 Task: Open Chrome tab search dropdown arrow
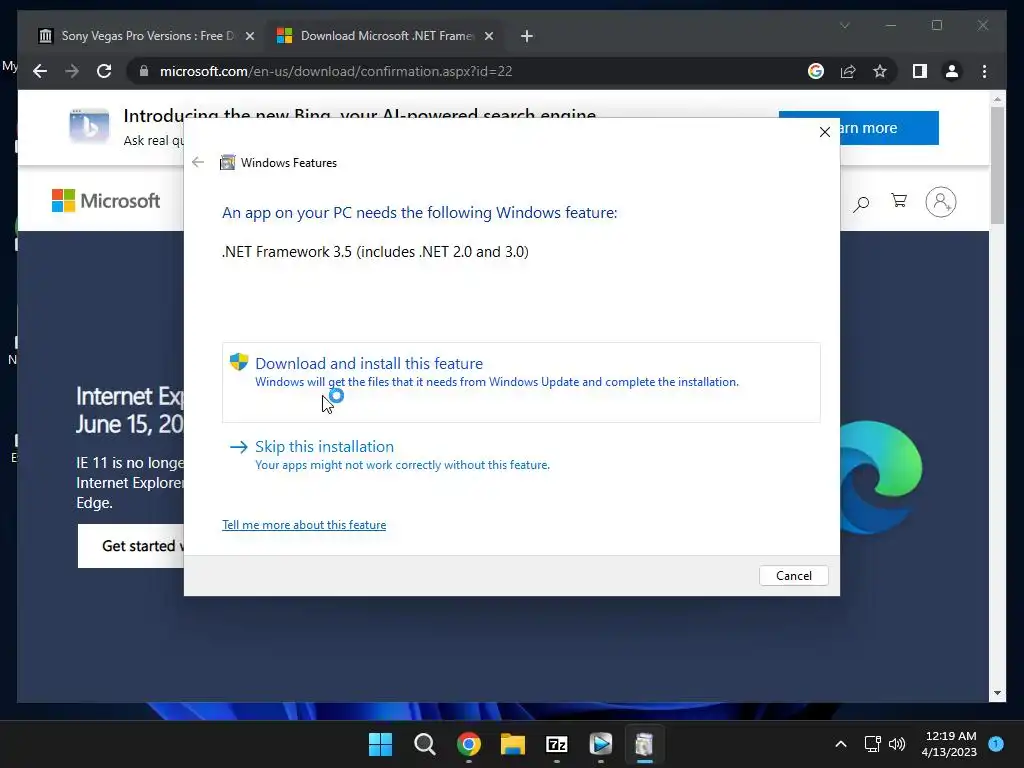tap(844, 25)
